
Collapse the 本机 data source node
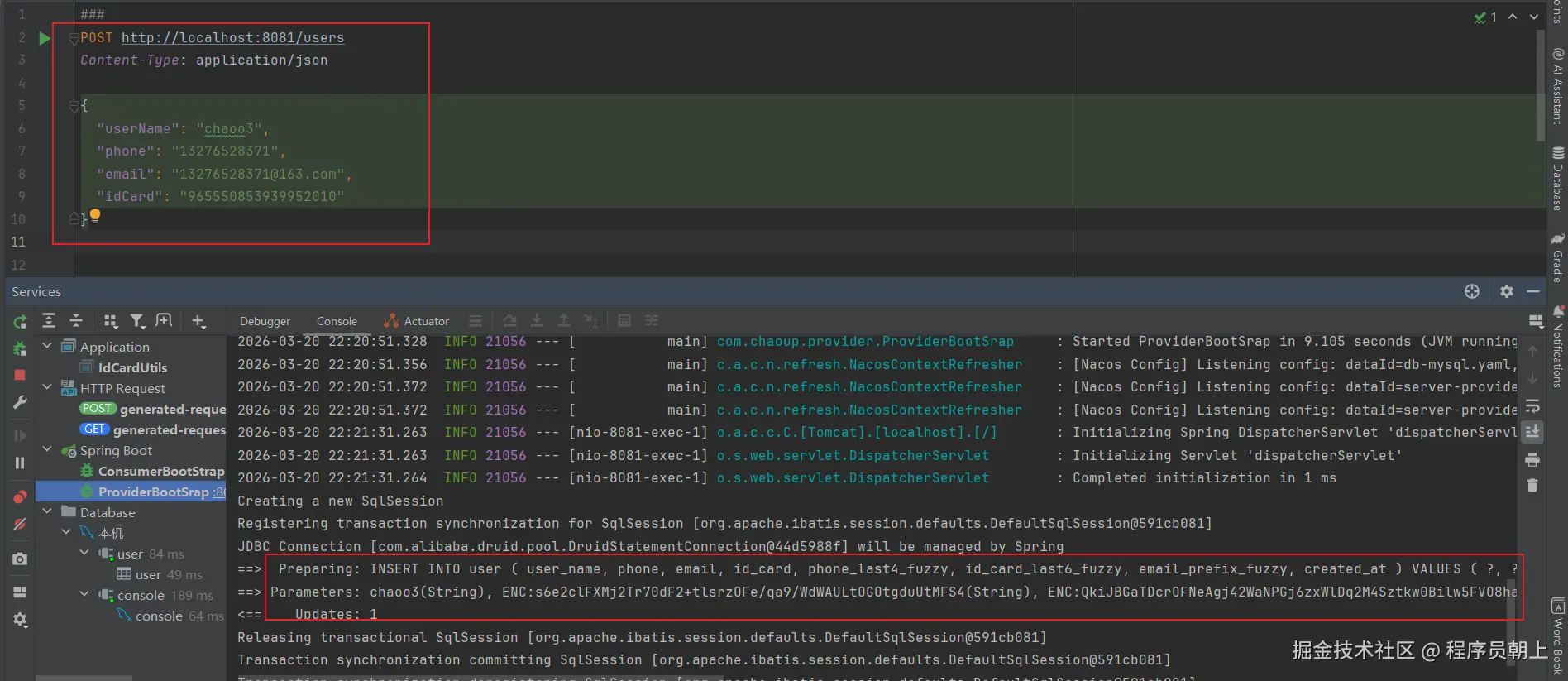tap(66, 532)
